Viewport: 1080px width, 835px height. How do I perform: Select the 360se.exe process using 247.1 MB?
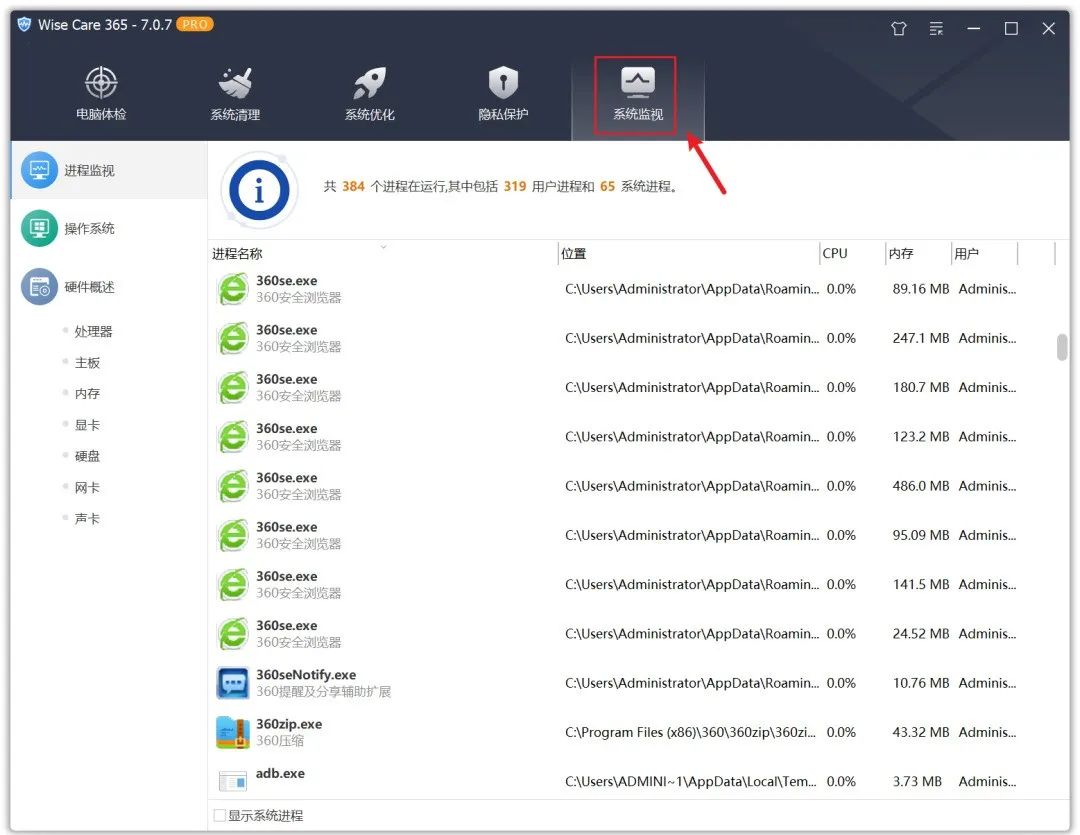tap(631, 338)
